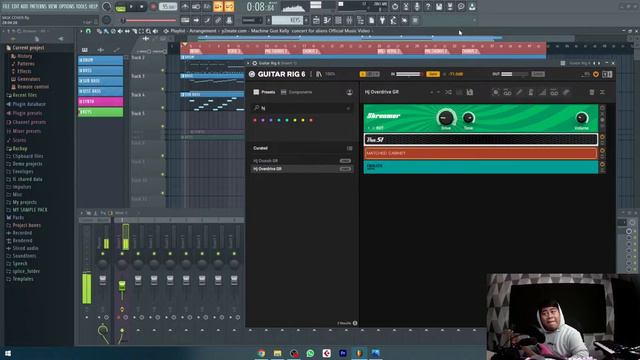
Task: Click the Skreamer Volume knob
Action: pos(581,118)
